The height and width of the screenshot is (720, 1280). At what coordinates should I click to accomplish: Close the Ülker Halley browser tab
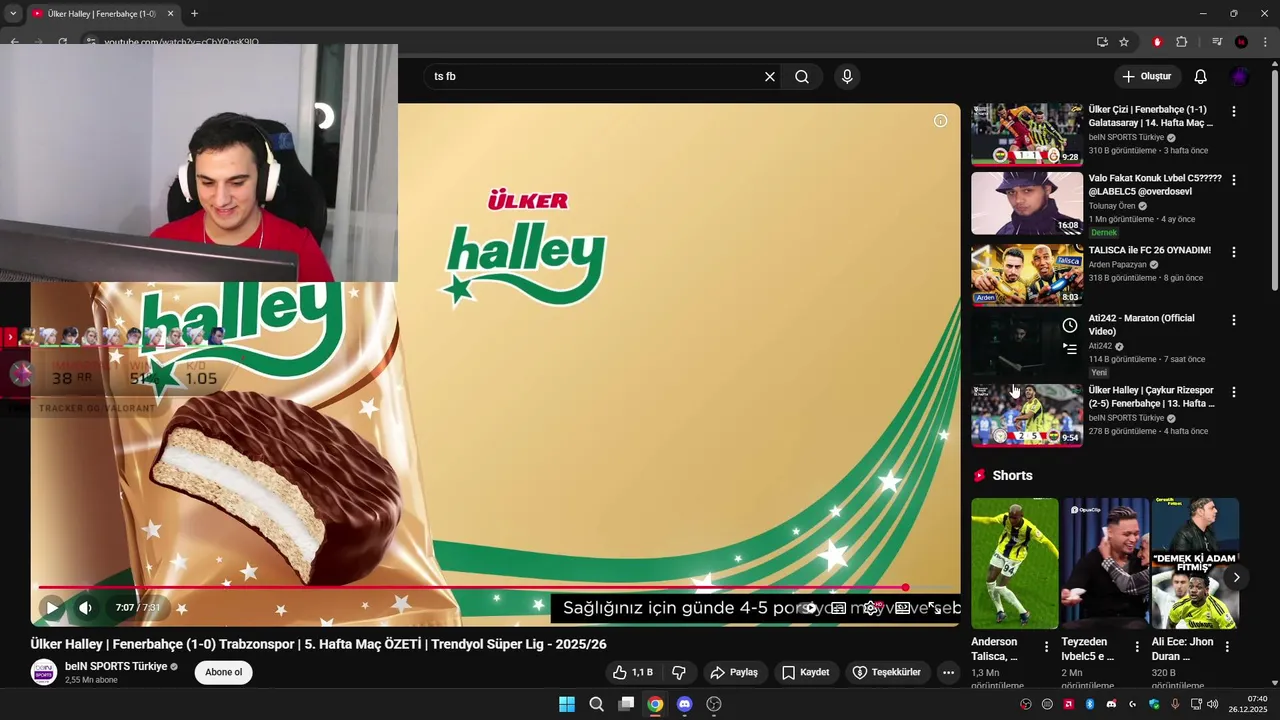170,14
